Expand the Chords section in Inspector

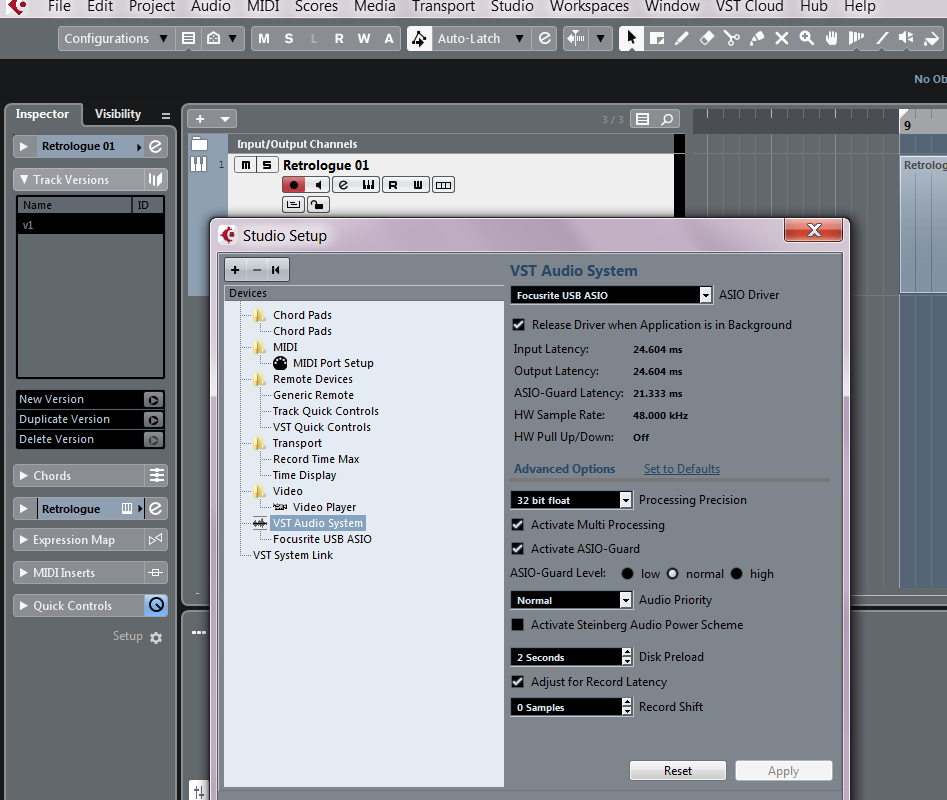[x=24, y=476]
